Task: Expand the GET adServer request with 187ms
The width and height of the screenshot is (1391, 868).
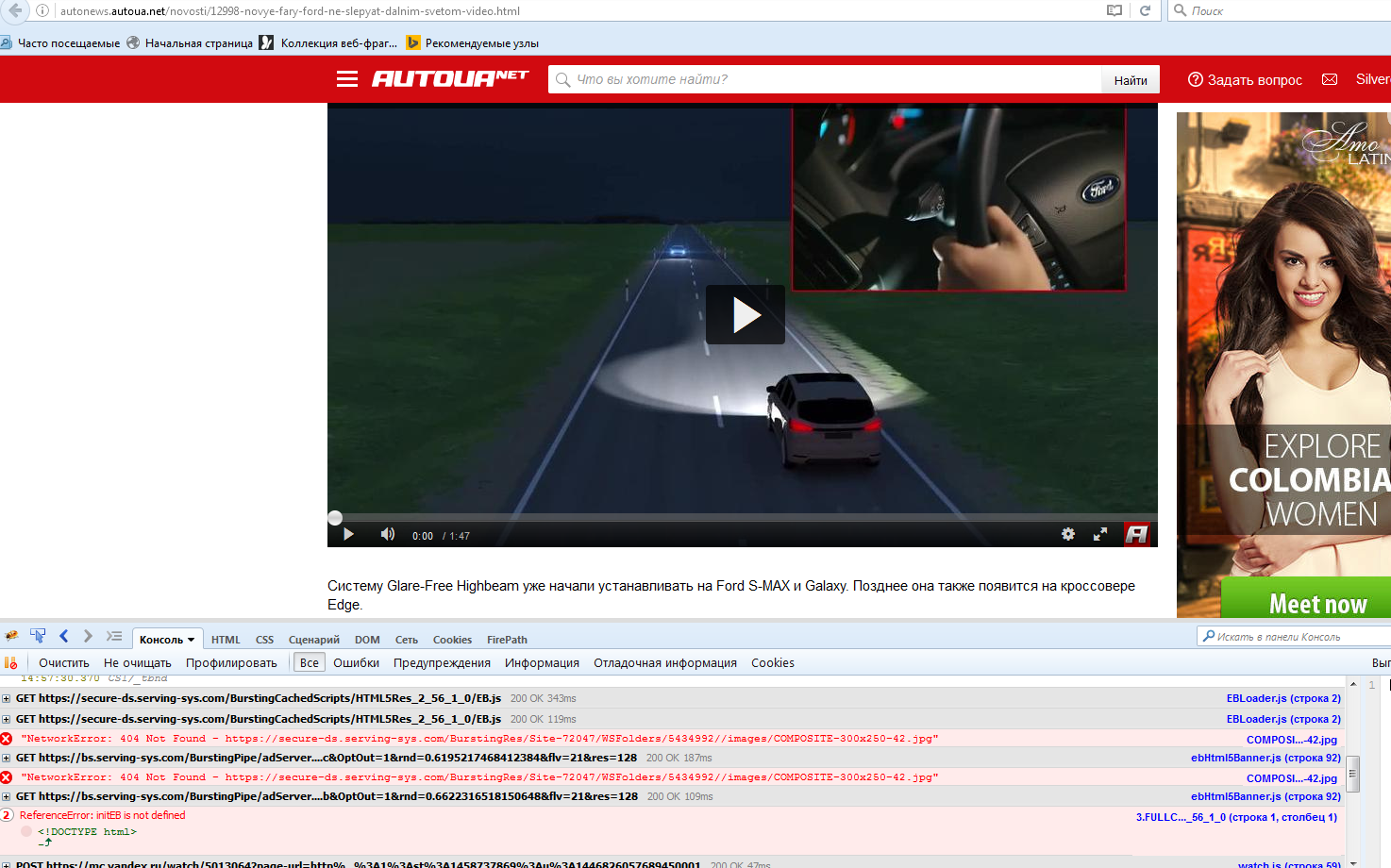Action: point(7,758)
